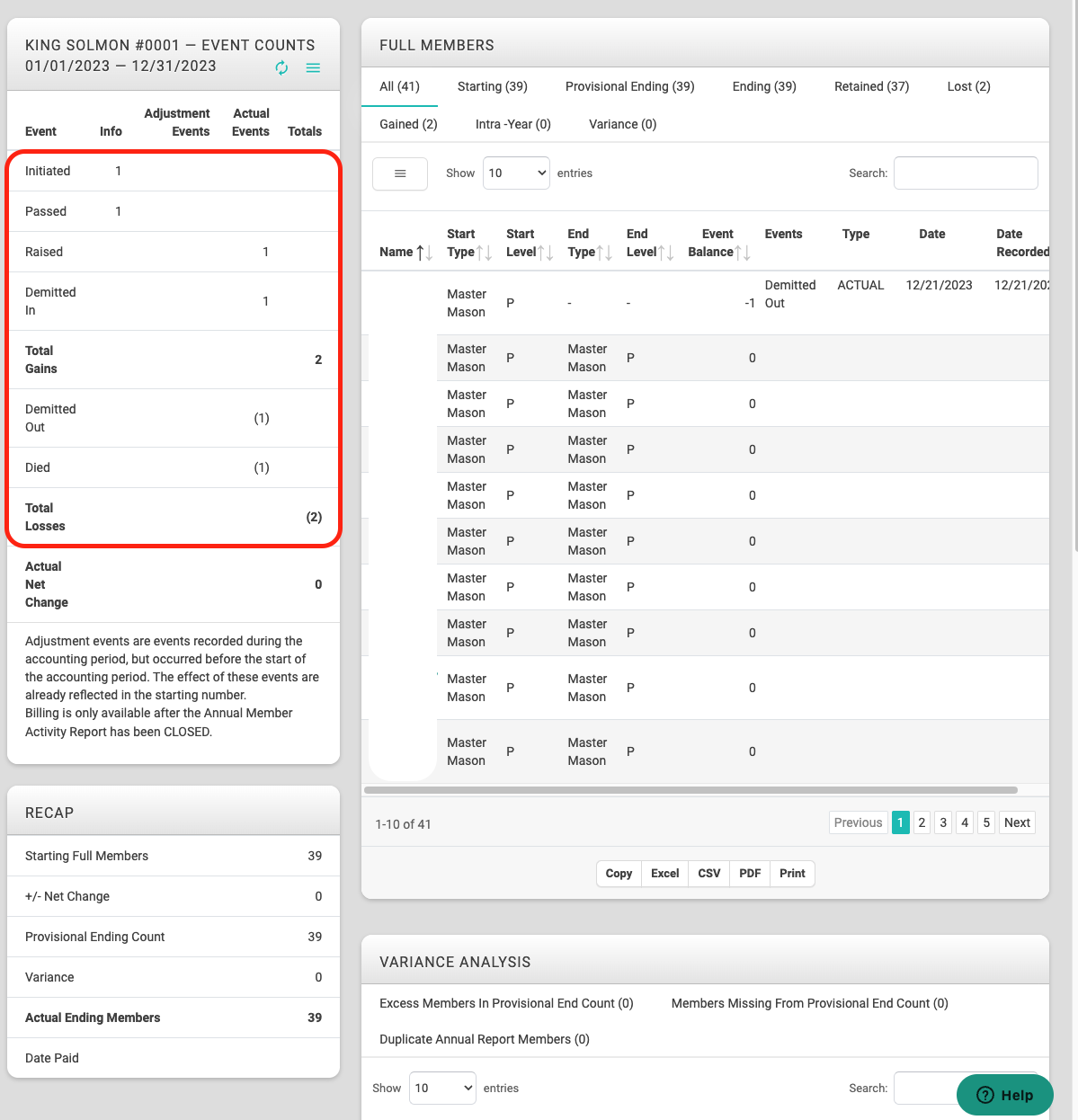Jump to pagination page 5
1078x1120 pixels.
click(x=986, y=822)
